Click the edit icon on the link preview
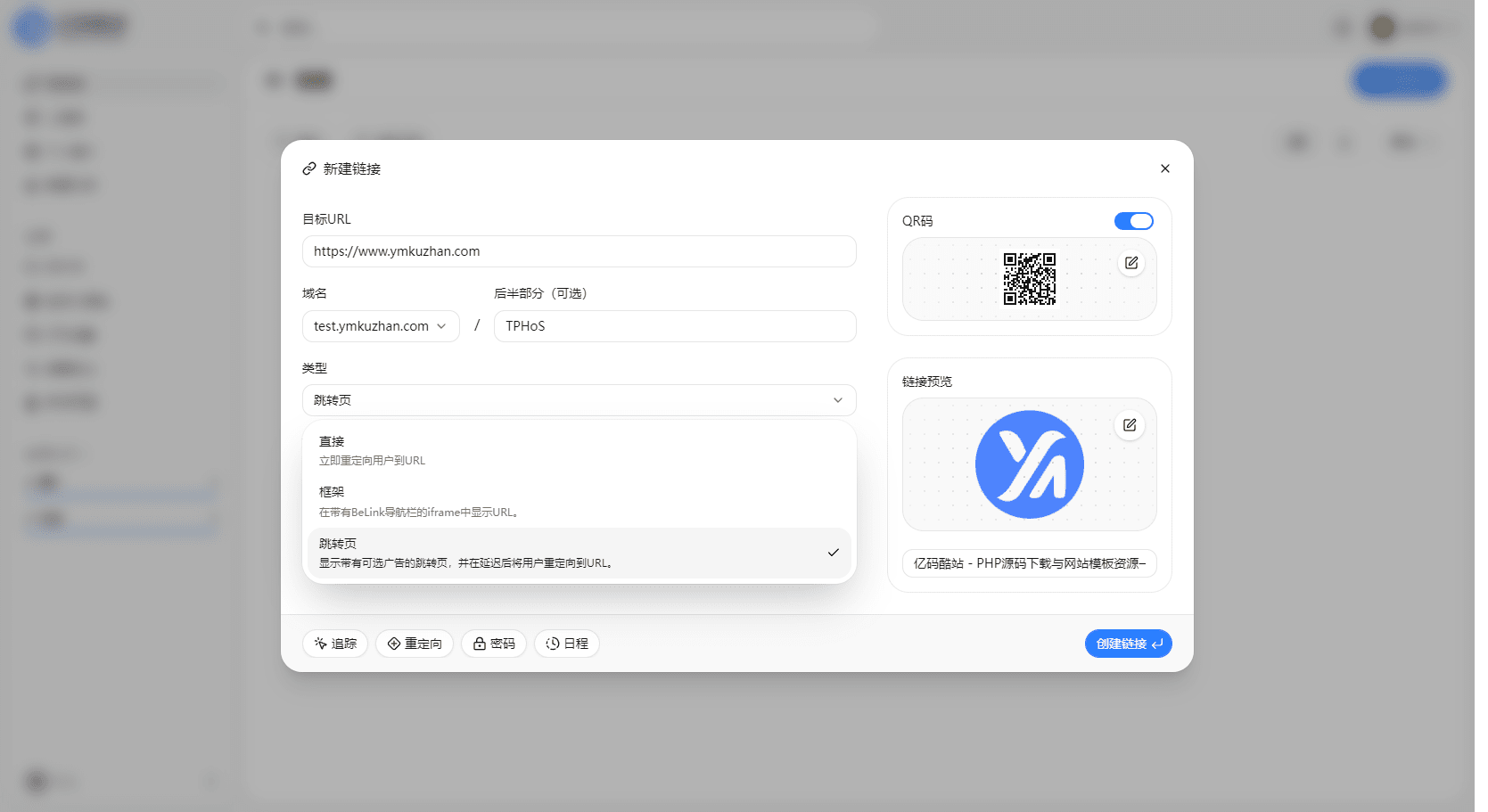Image resolution: width=1488 pixels, height=812 pixels. [1130, 425]
